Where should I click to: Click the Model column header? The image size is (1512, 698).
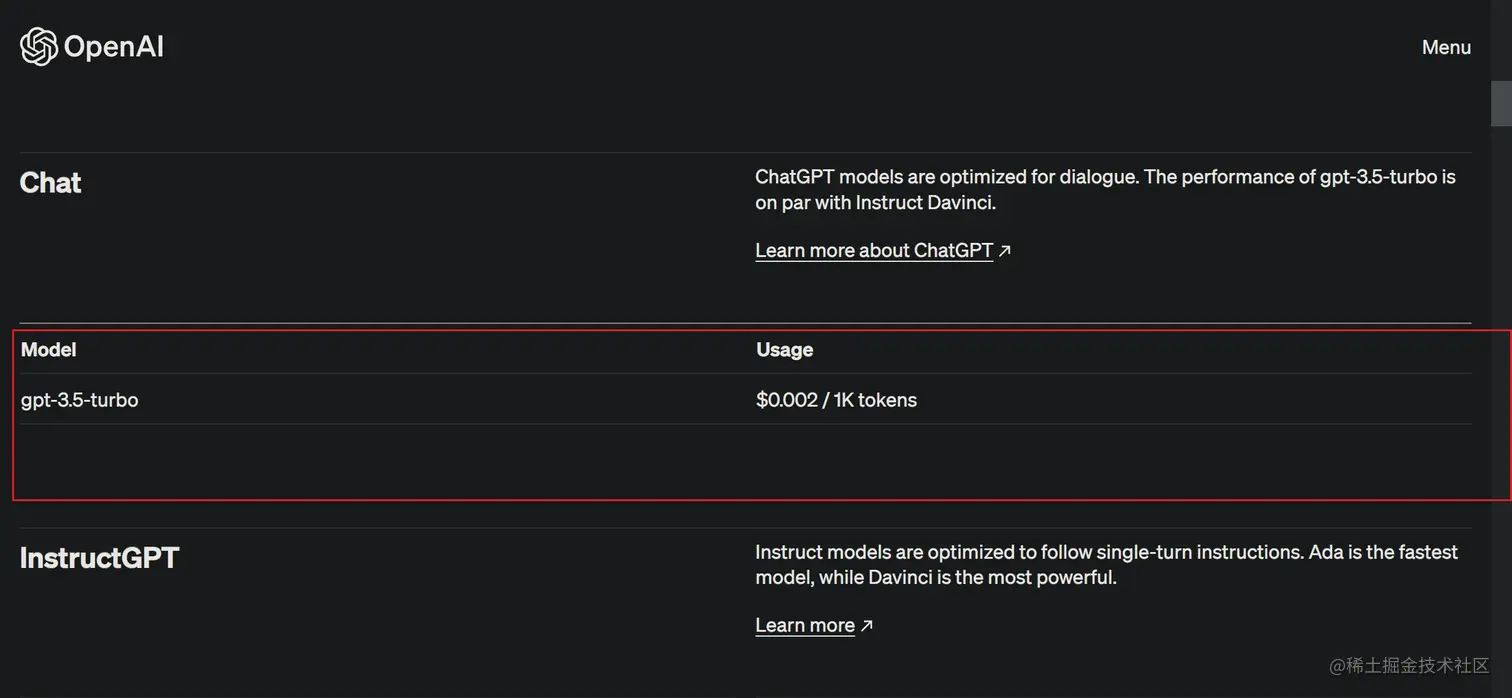point(48,349)
